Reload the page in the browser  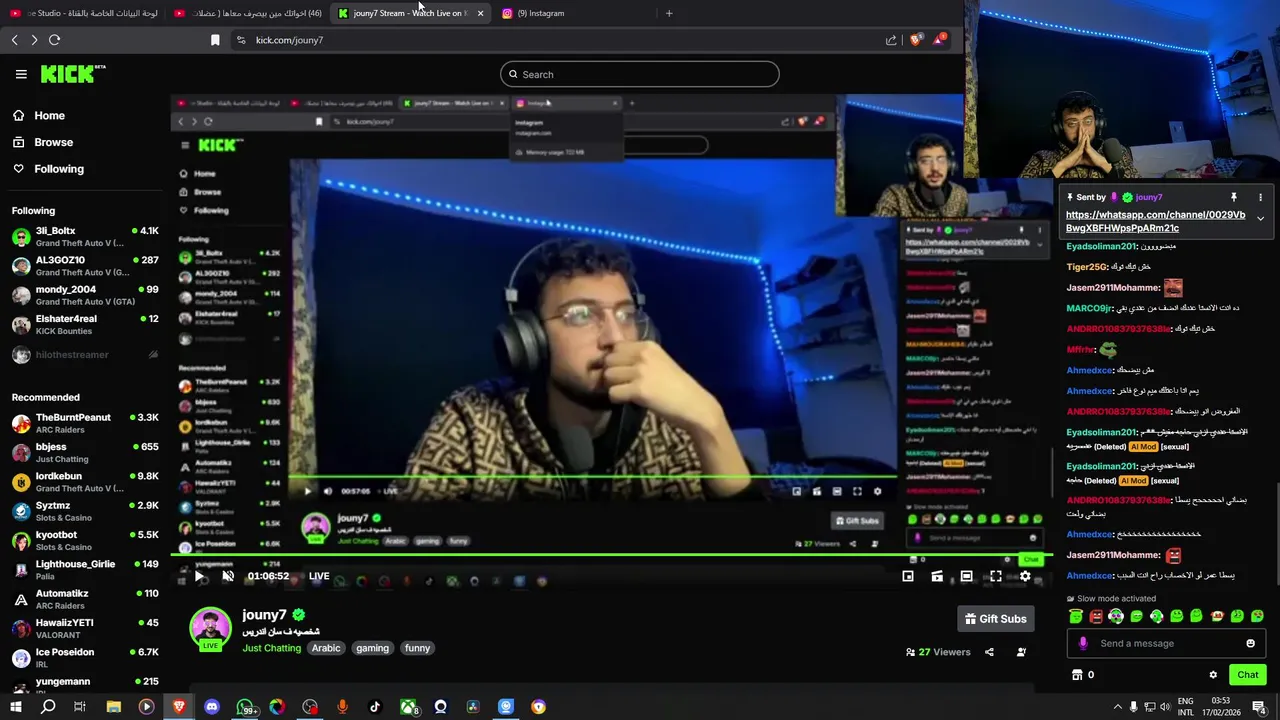click(x=54, y=40)
